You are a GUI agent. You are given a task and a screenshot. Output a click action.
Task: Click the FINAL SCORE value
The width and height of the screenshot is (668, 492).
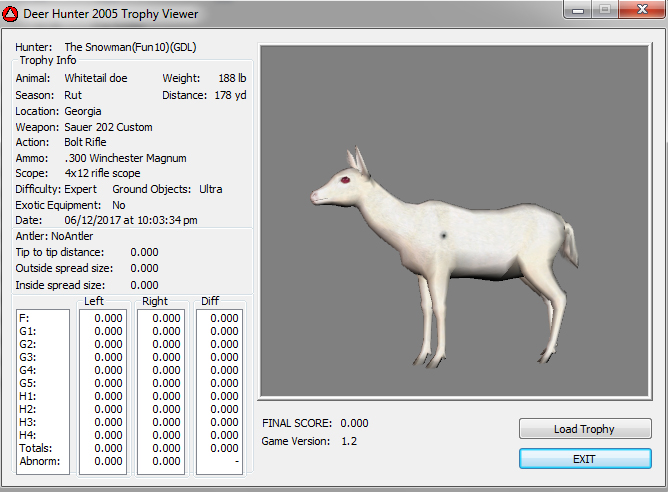coord(354,423)
